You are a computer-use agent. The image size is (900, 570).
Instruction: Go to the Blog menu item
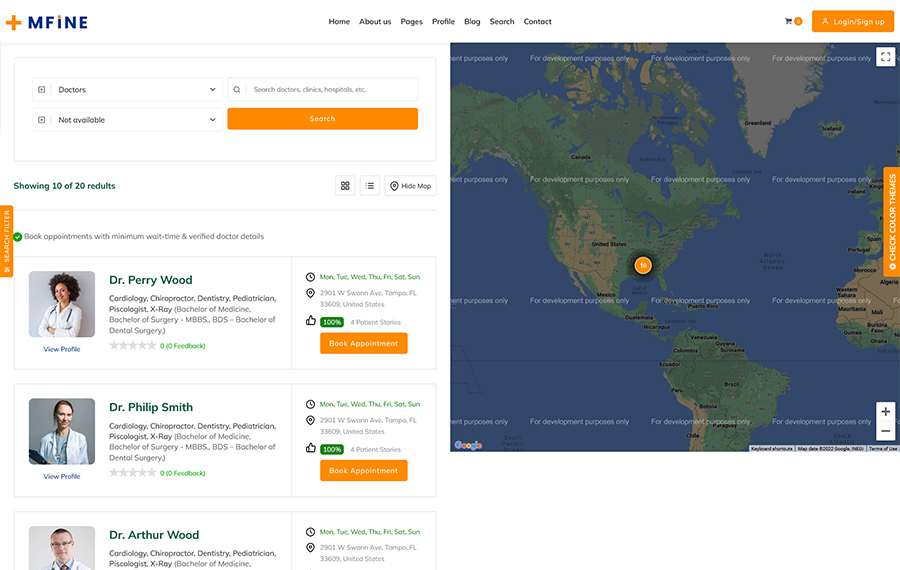pos(472,22)
